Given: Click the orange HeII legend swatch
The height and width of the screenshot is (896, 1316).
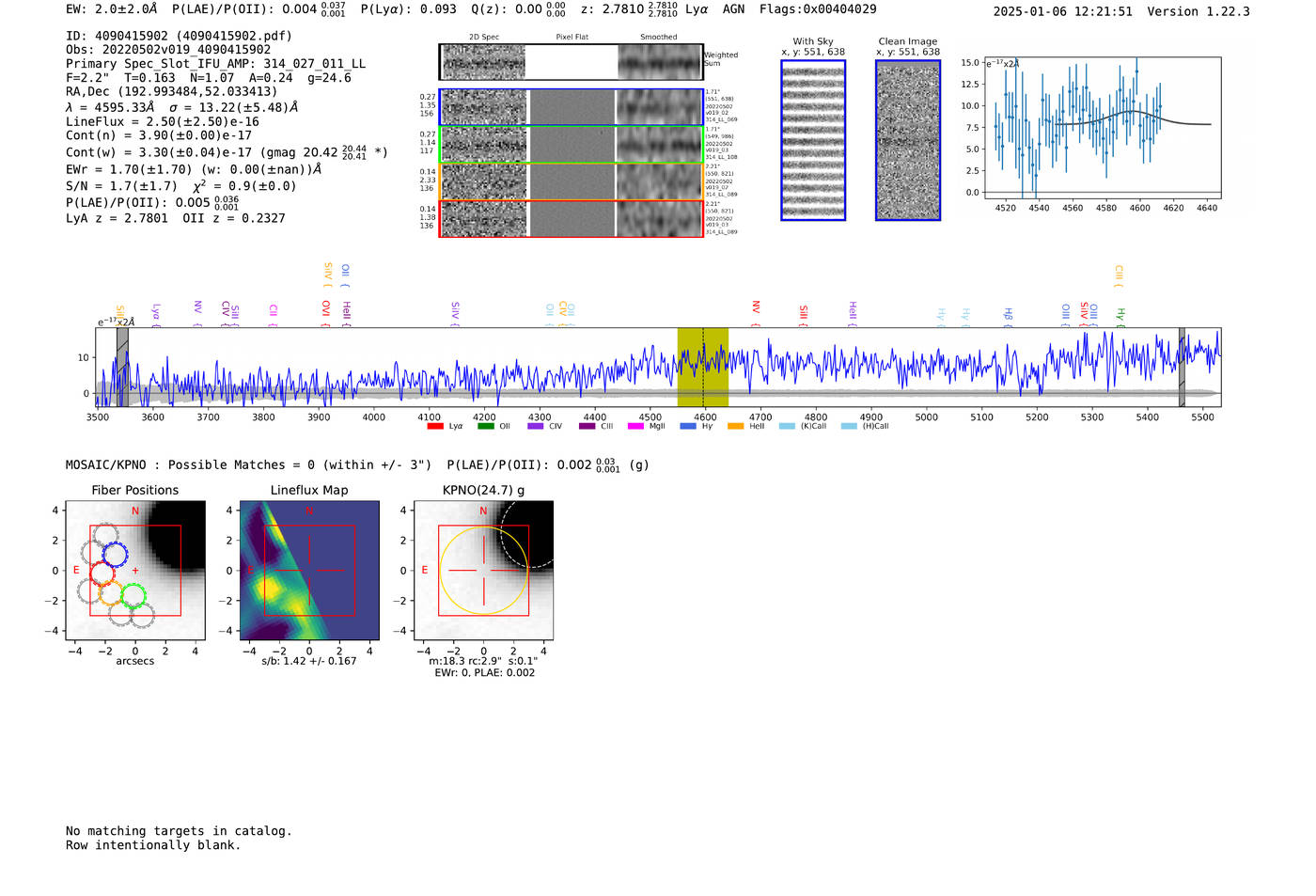Looking at the screenshot, I should point(735,427).
